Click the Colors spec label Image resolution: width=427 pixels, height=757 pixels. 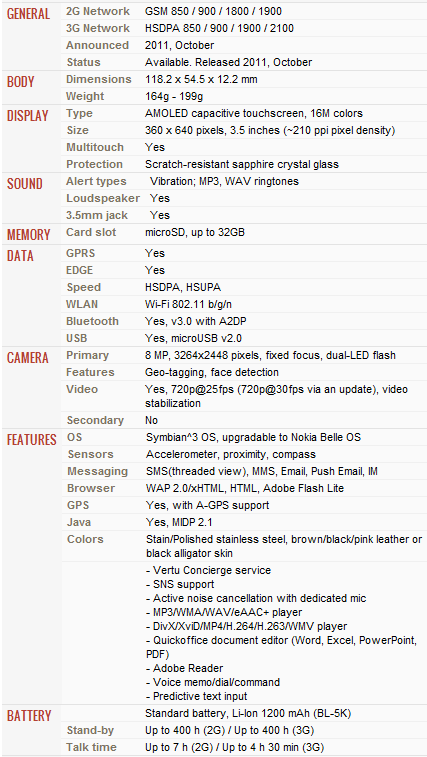[85, 539]
